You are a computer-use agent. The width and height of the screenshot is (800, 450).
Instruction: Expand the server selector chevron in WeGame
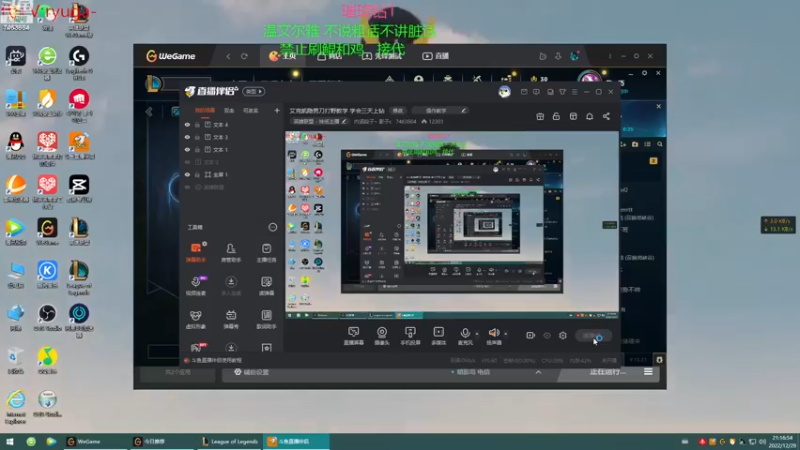point(538,372)
